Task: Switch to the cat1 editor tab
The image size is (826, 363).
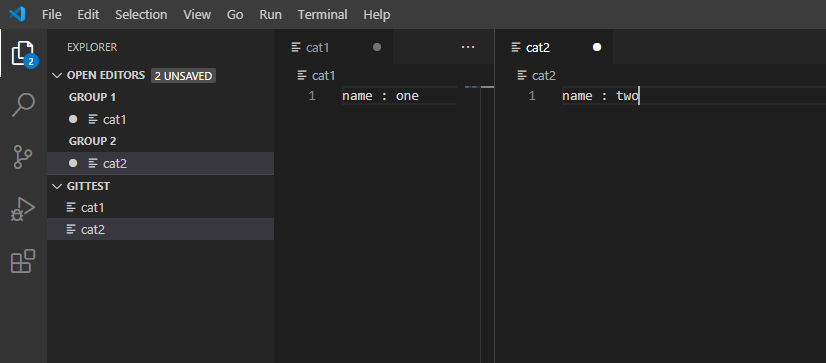Action: click(x=333, y=47)
